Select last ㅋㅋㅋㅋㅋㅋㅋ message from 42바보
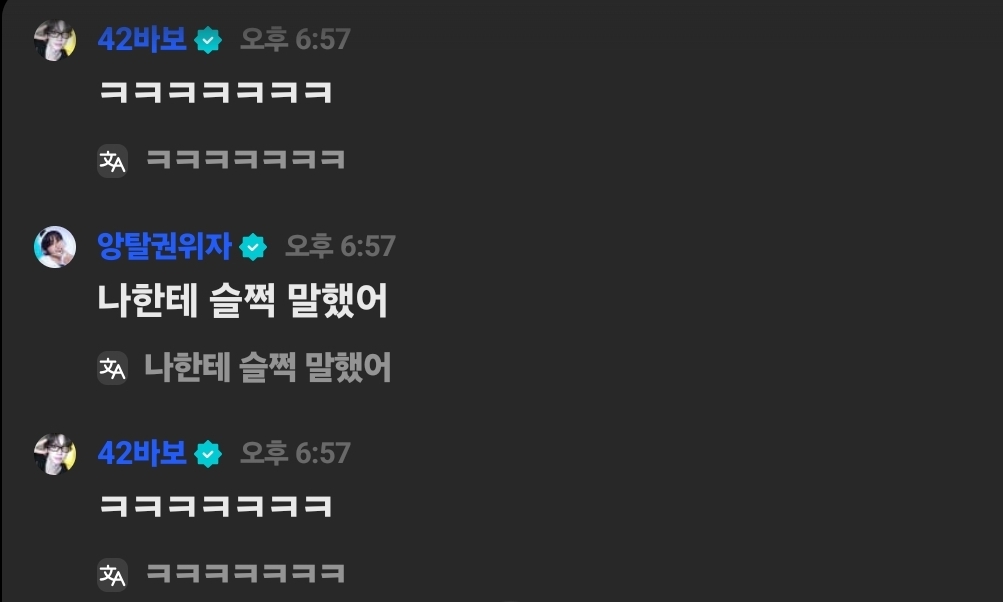The width and height of the screenshot is (1003, 602). [x=216, y=507]
